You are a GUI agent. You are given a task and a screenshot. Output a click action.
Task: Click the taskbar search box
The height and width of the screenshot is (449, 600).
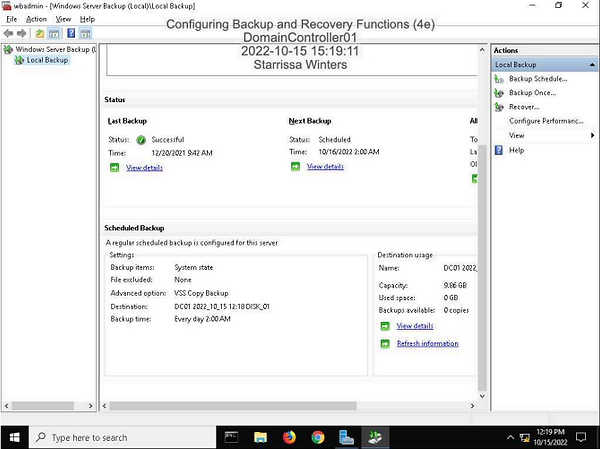122,437
